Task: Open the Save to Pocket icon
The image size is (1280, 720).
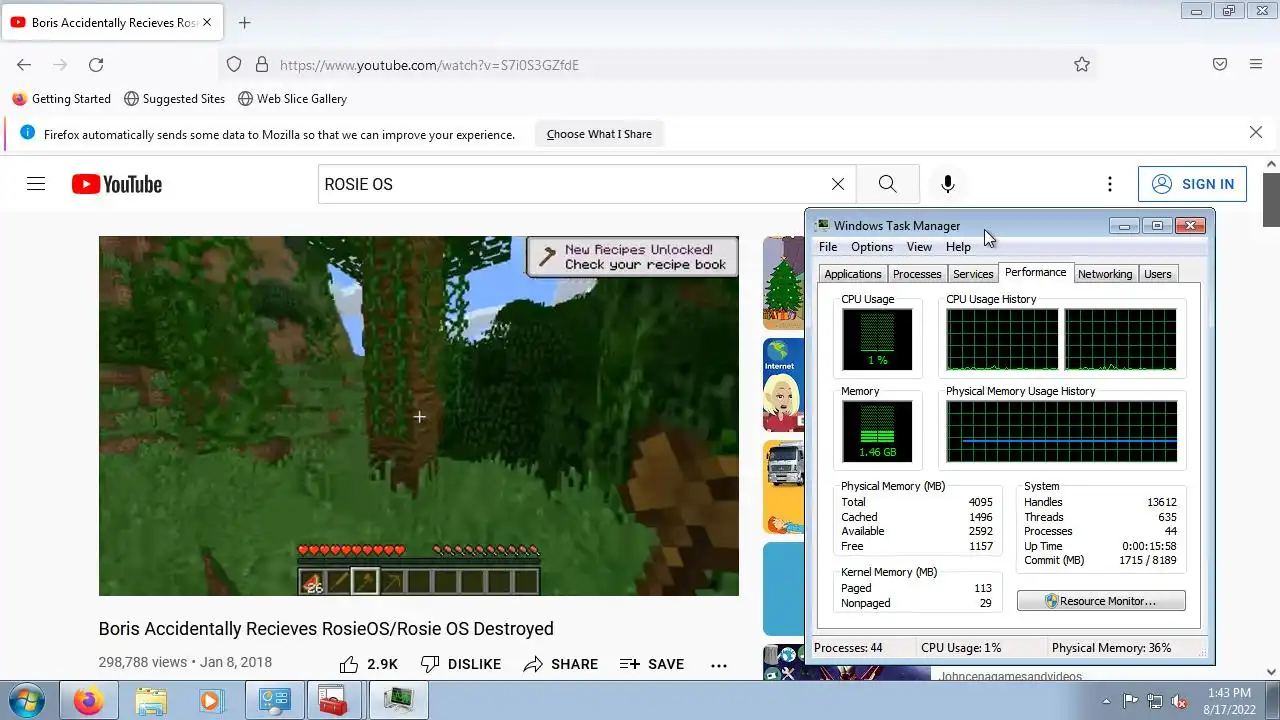Action: pos(1220,65)
